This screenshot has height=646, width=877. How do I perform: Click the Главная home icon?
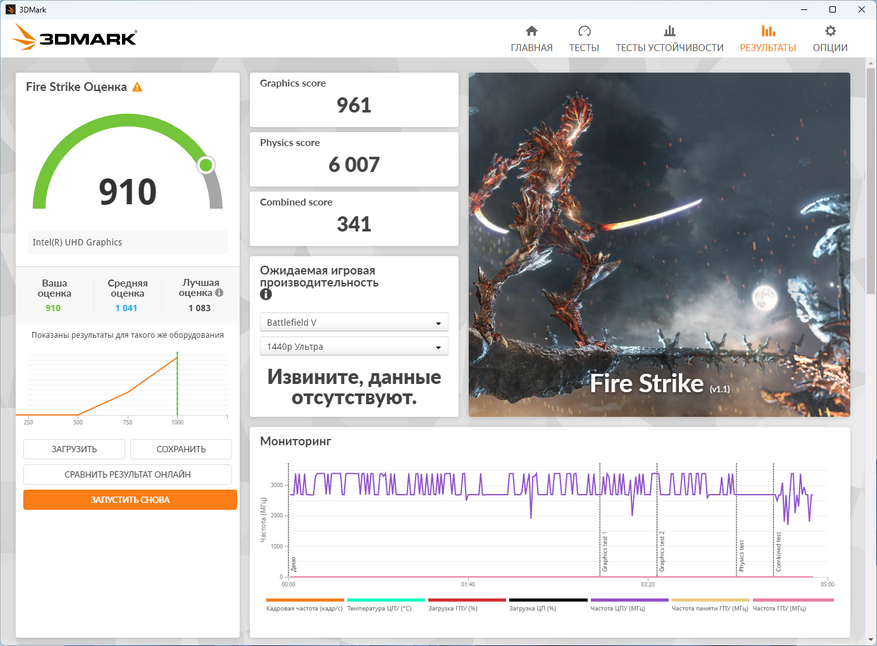point(531,31)
